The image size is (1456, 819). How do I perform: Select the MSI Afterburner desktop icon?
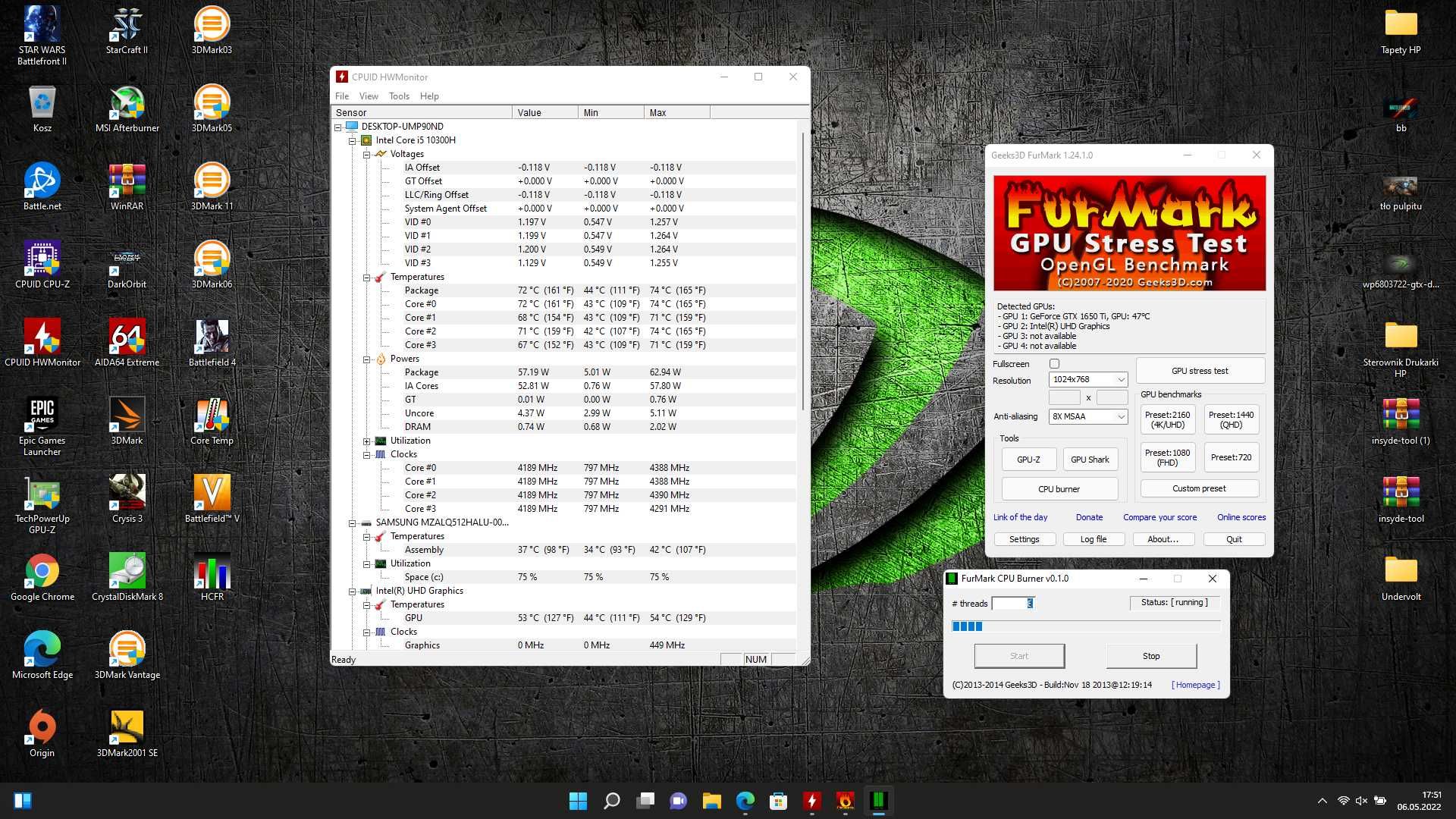tap(127, 108)
